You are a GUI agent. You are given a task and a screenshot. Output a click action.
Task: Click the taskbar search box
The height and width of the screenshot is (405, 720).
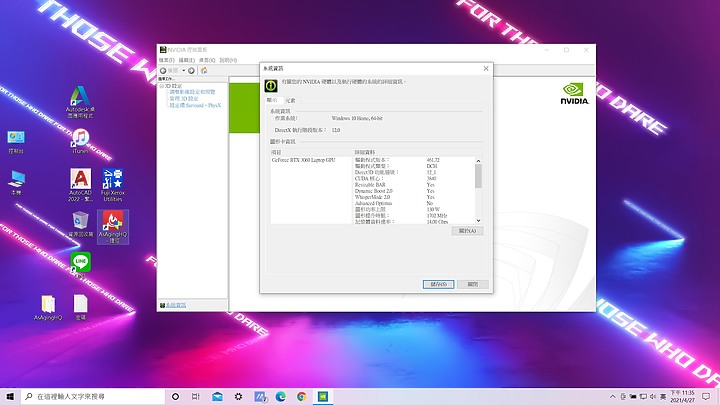click(x=93, y=396)
